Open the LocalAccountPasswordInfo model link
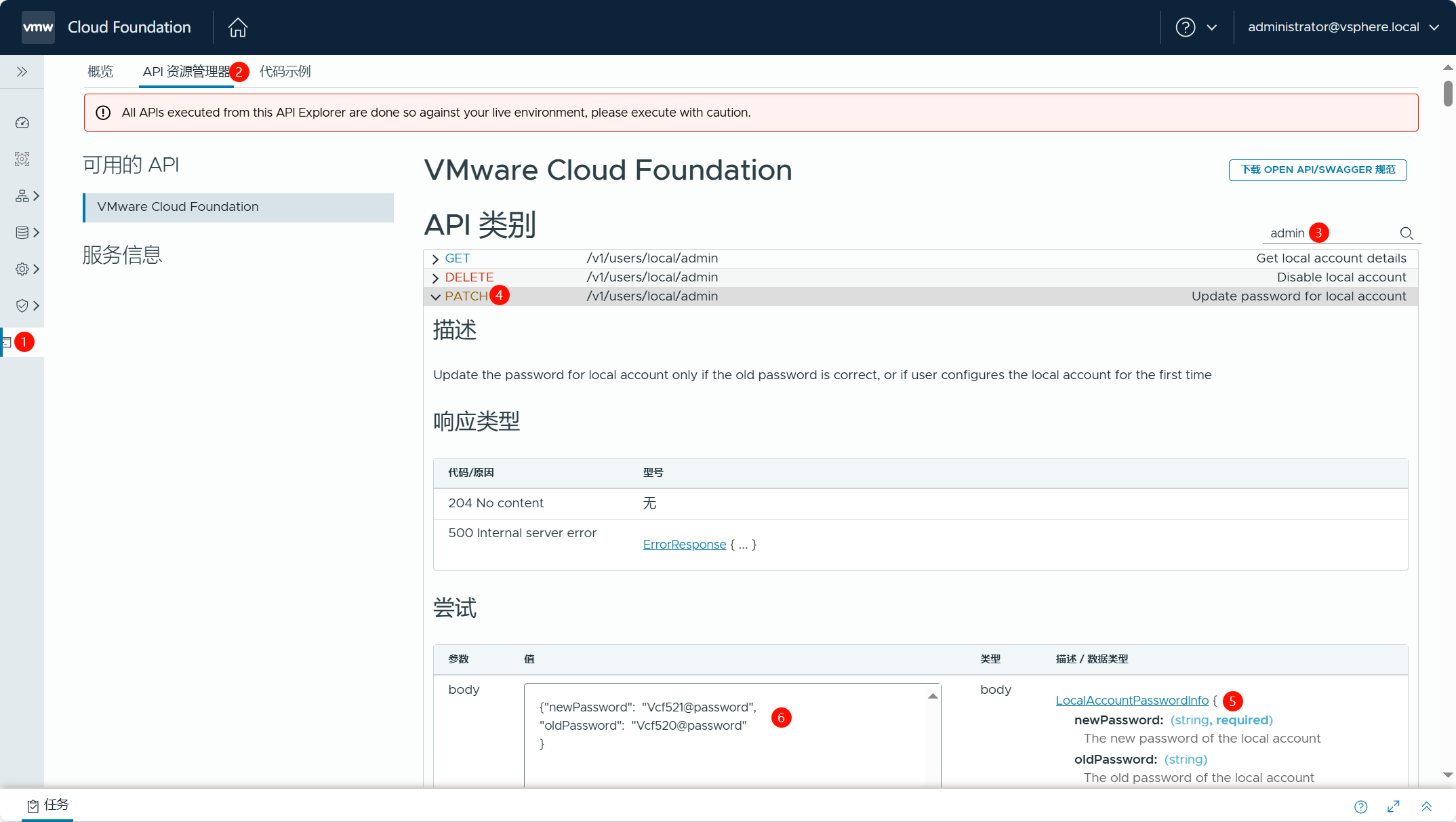Viewport: 1456px width, 822px height. (x=1132, y=701)
